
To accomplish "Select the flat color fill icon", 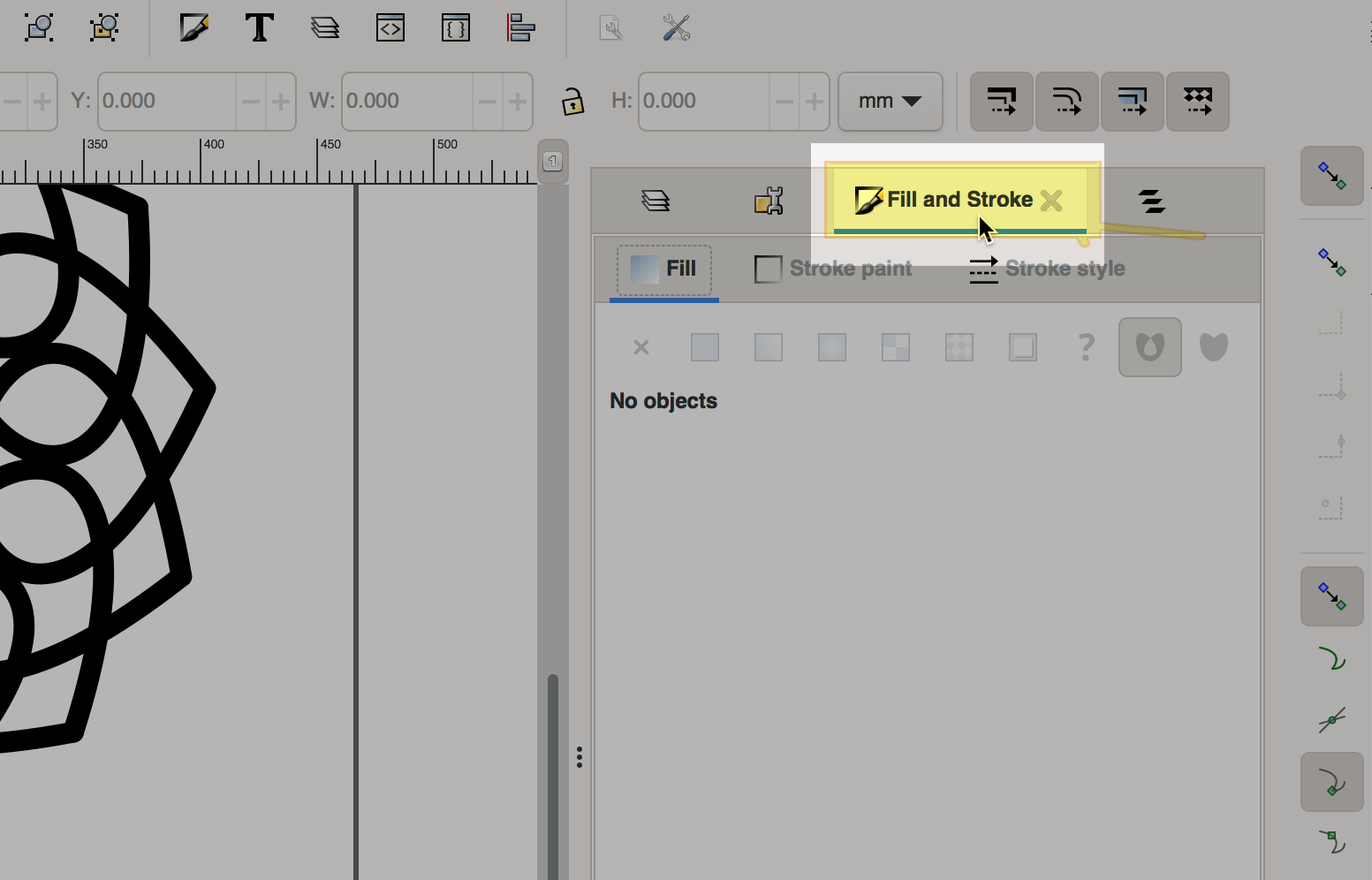I will 704,347.
